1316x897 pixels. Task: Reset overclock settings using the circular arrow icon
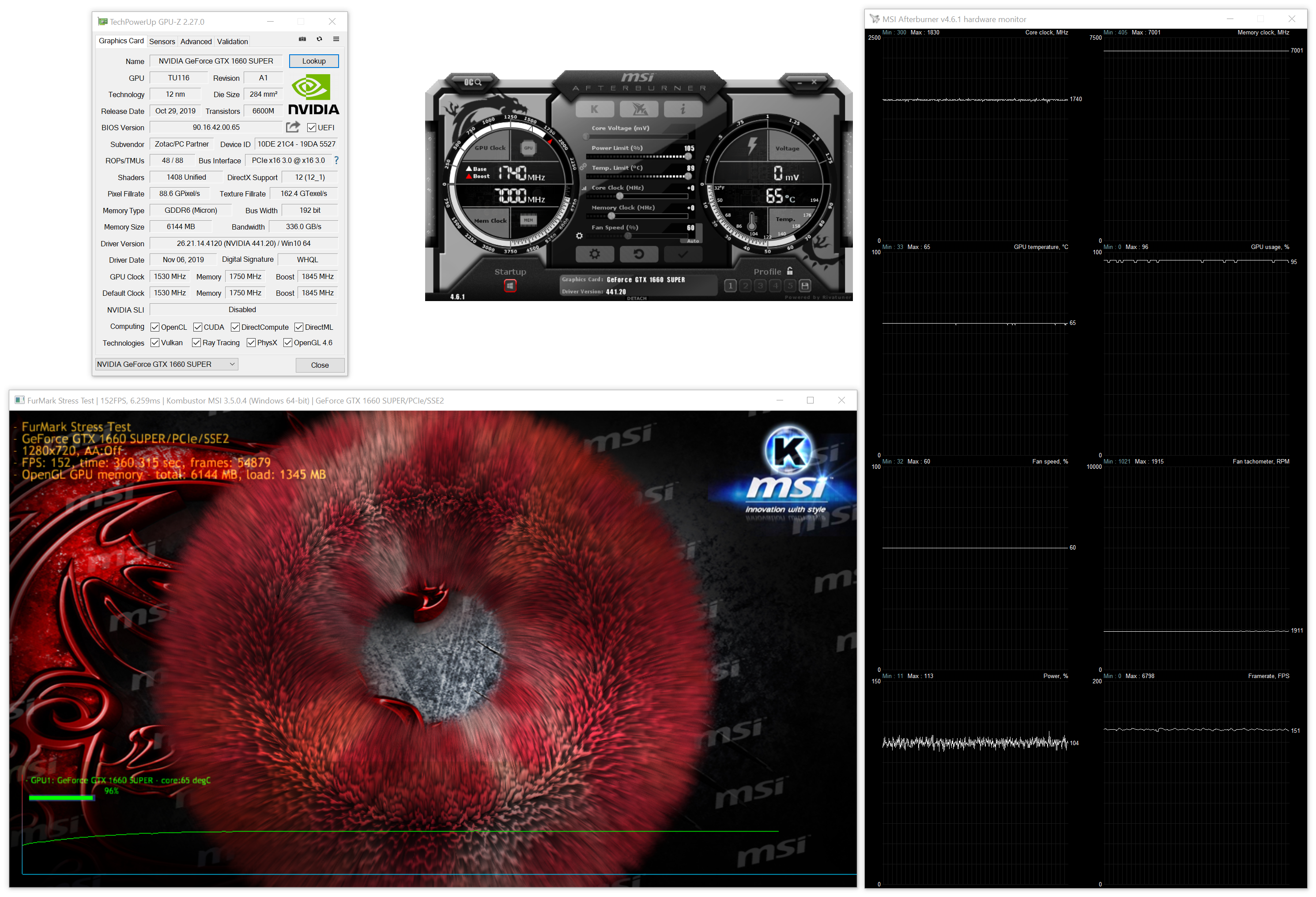[x=639, y=254]
